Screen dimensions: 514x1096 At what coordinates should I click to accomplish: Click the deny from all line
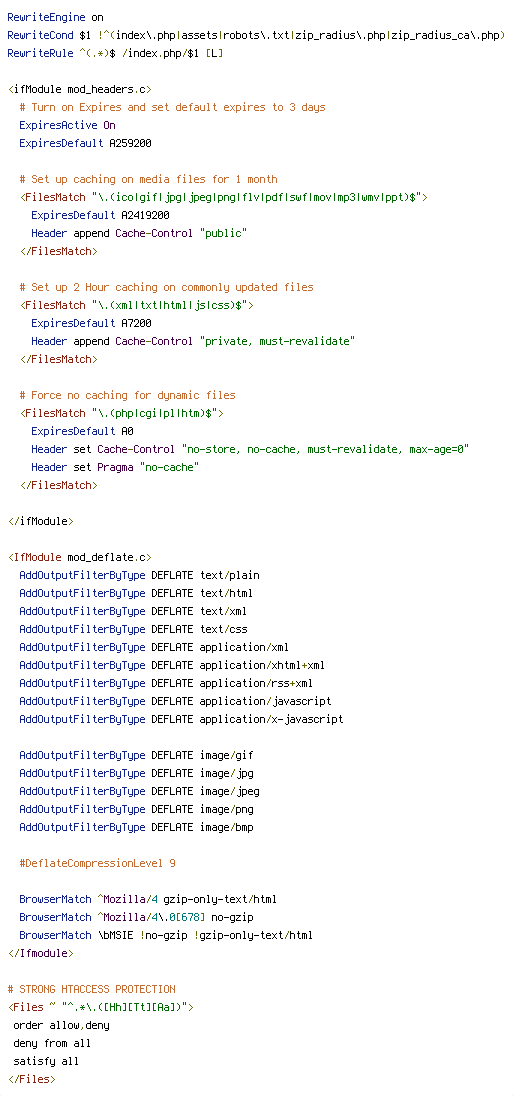(52, 1044)
